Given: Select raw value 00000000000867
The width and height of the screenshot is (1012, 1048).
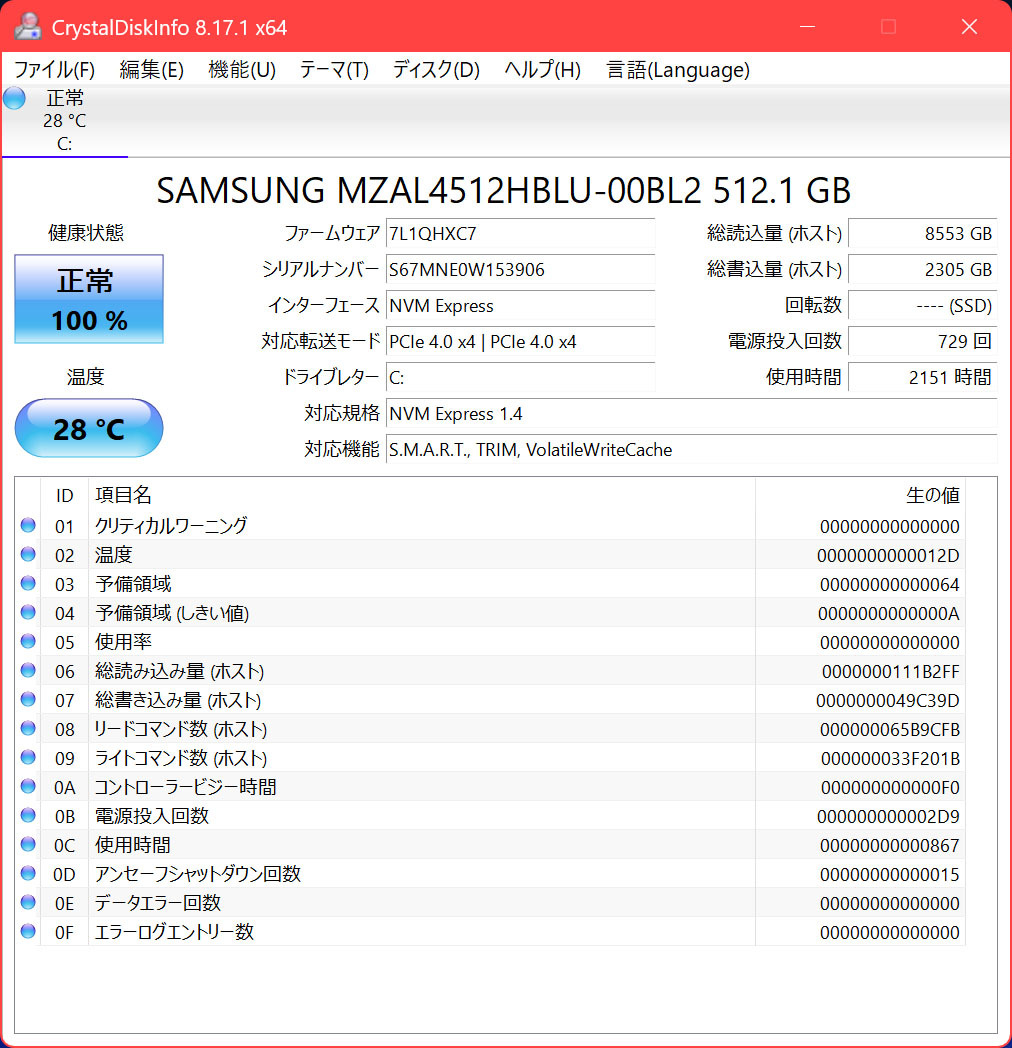Looking at the screenshot, I should tap(890, 845).
